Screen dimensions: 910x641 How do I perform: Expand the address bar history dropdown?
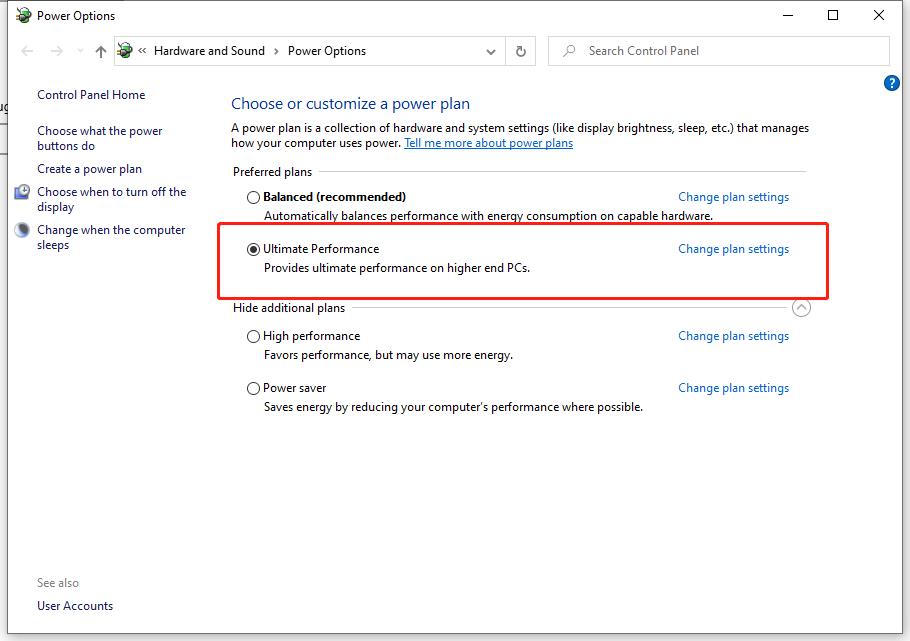coord(491,51)
